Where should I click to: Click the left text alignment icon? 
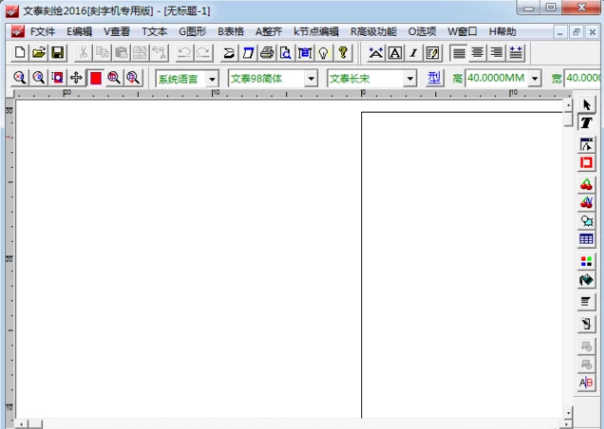pos(458,52)
